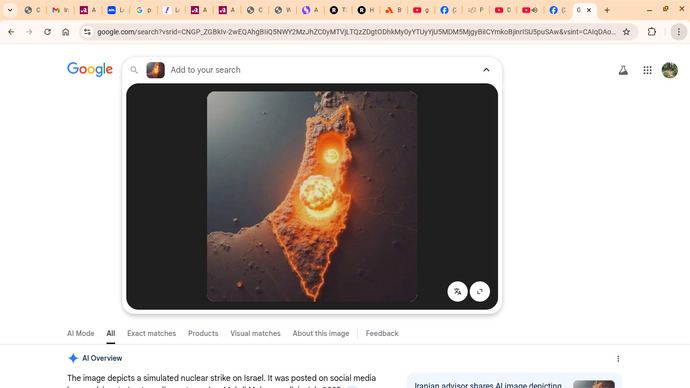Minimize the Chrome window
The image size is (690, 388).
point(650,10)
